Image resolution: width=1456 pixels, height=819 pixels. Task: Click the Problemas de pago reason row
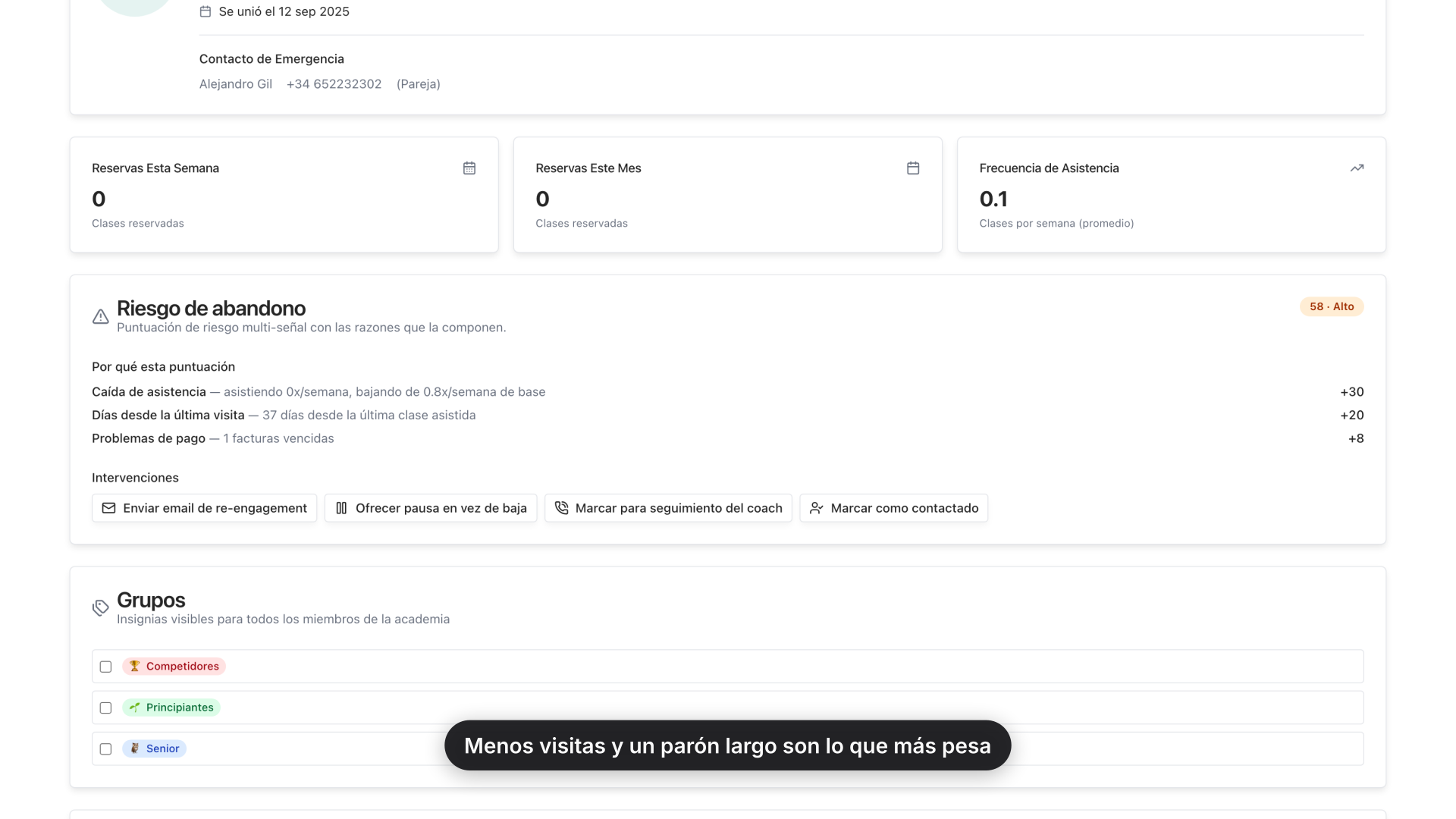(728, 438)
